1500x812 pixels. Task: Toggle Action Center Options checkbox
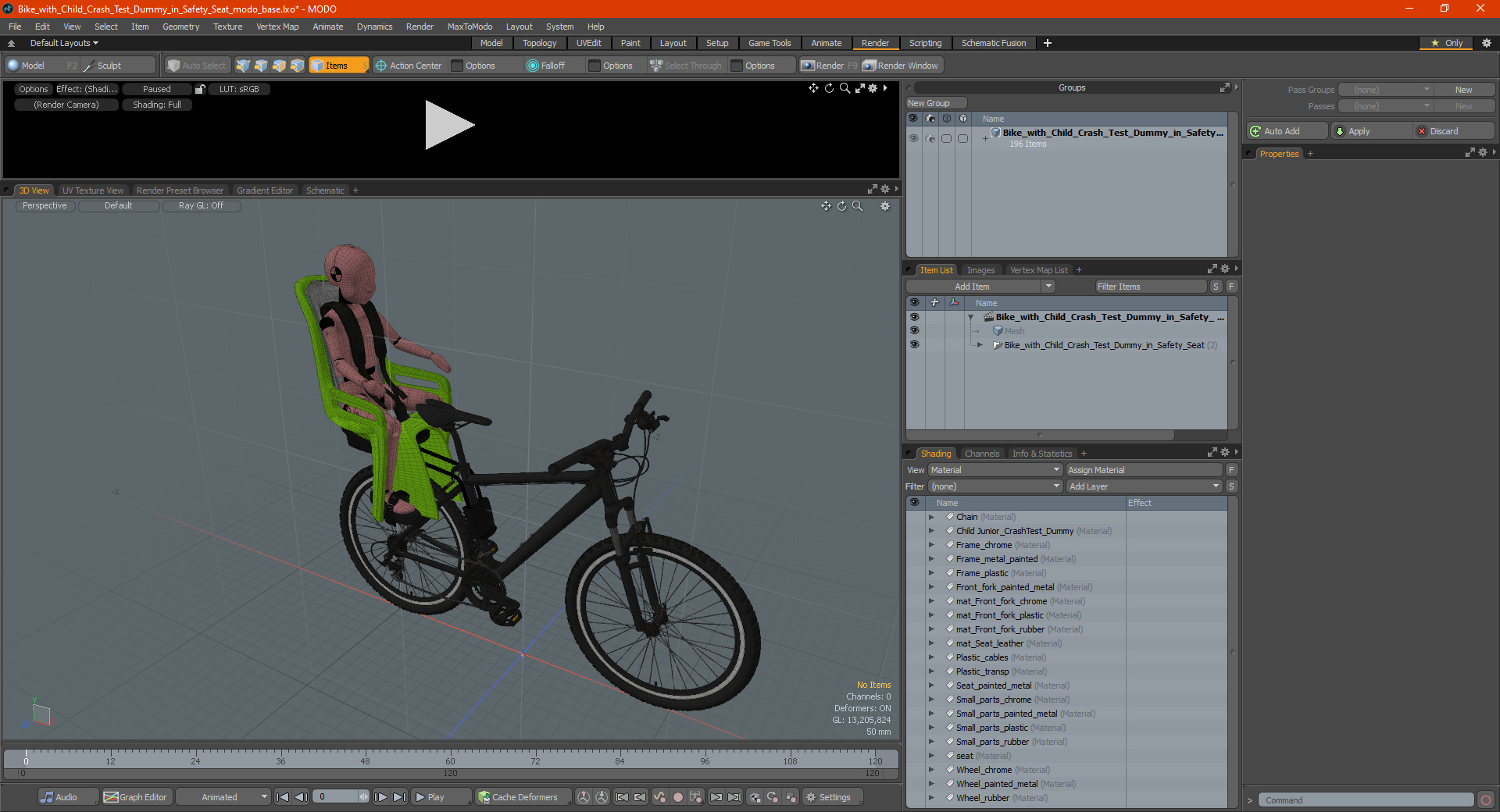(x=458, y=66)
